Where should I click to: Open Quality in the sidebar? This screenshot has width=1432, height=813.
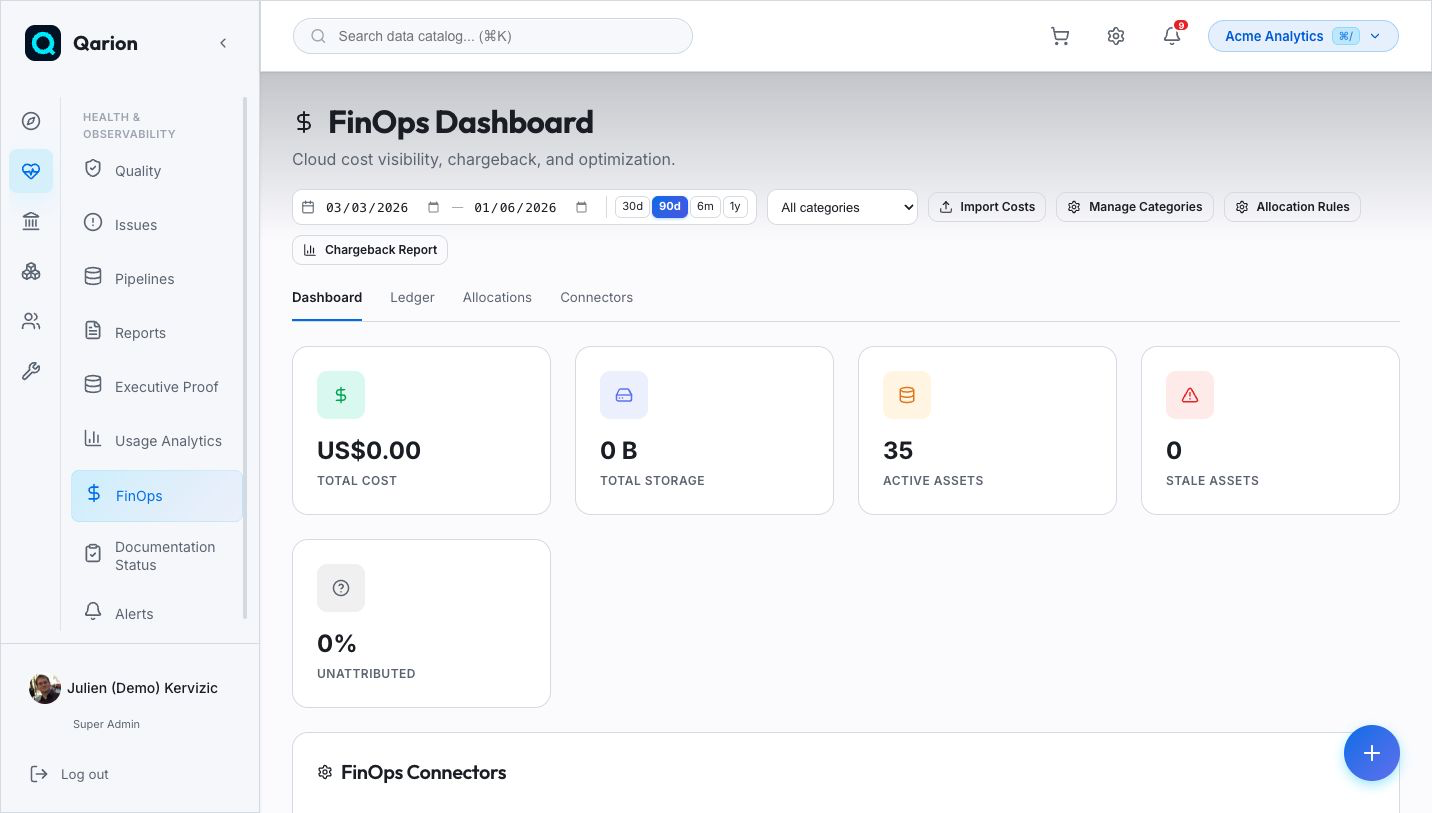point(157,171)
